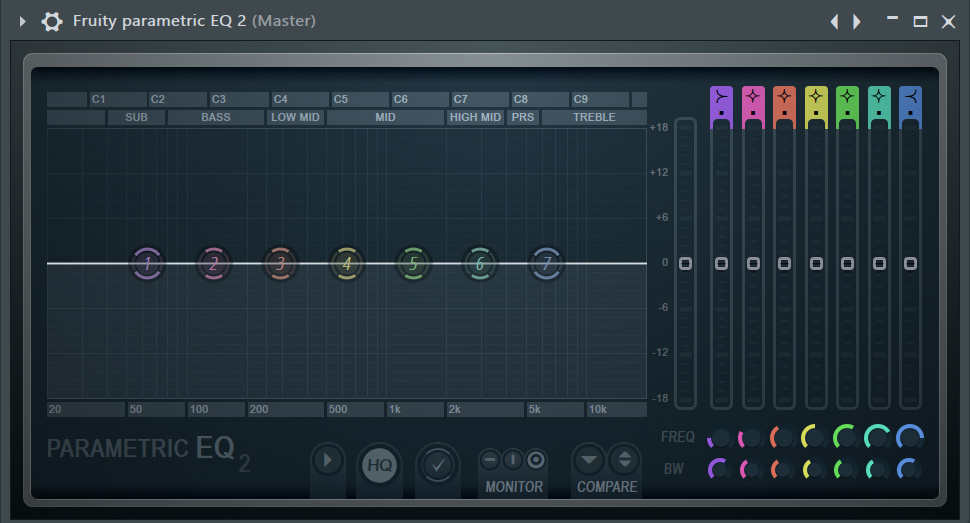Click teal band 6 gain slider handle

pos(879,264)
